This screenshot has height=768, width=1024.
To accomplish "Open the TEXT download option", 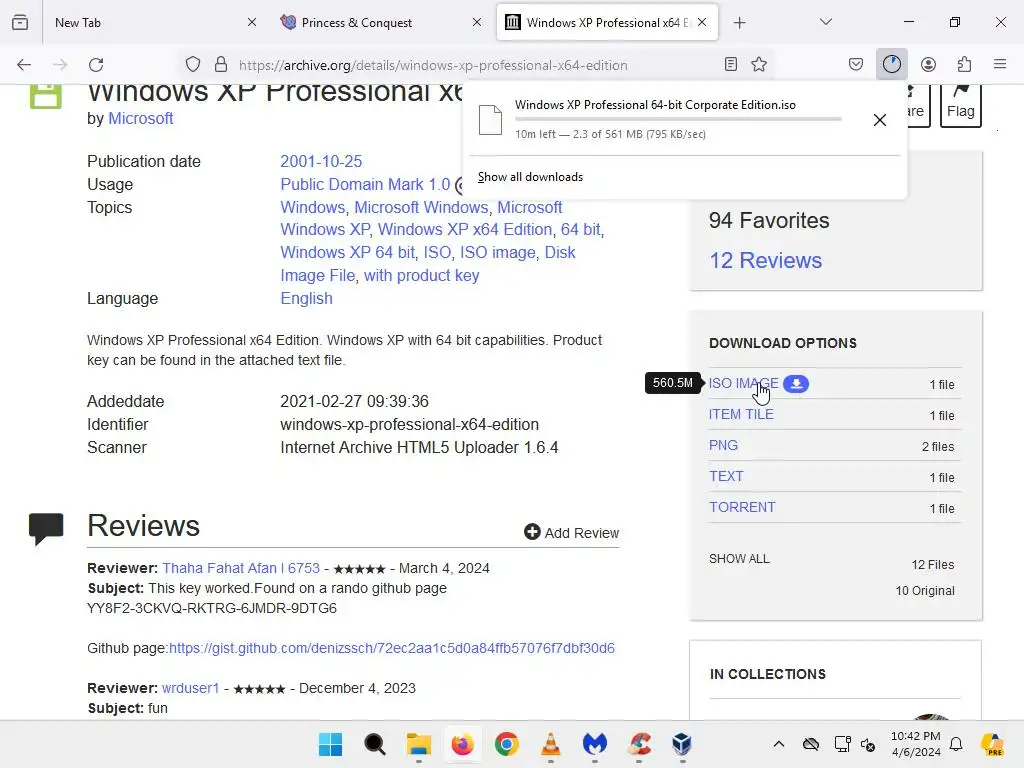I will 726,476.
